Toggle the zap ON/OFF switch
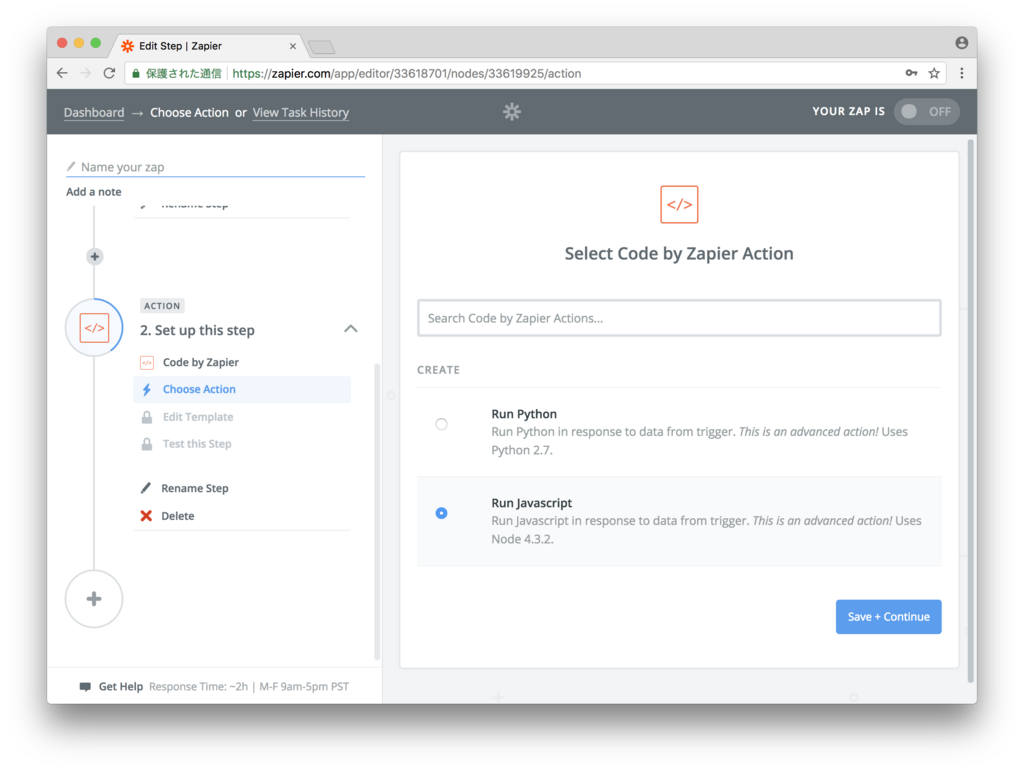The image size is (1024, 771). click(x=926, y=112)
